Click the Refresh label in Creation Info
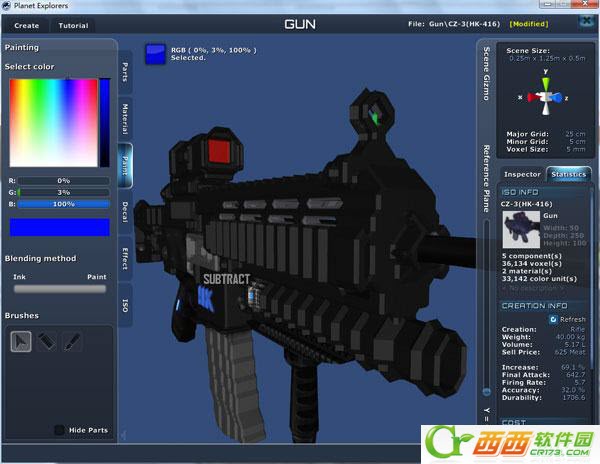 click(572, 319)
